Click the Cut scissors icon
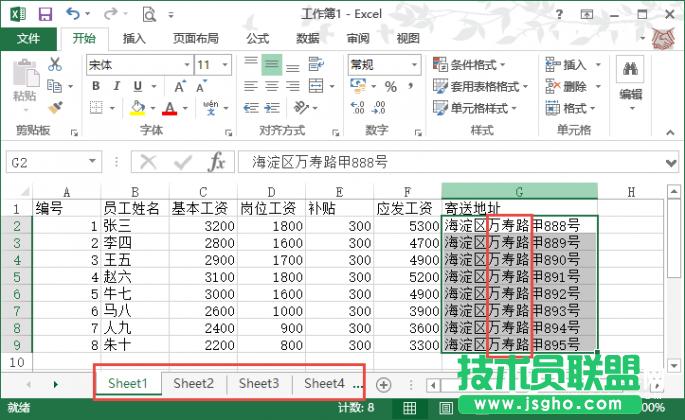The image size is (685, 420). (x=54, y=64)
